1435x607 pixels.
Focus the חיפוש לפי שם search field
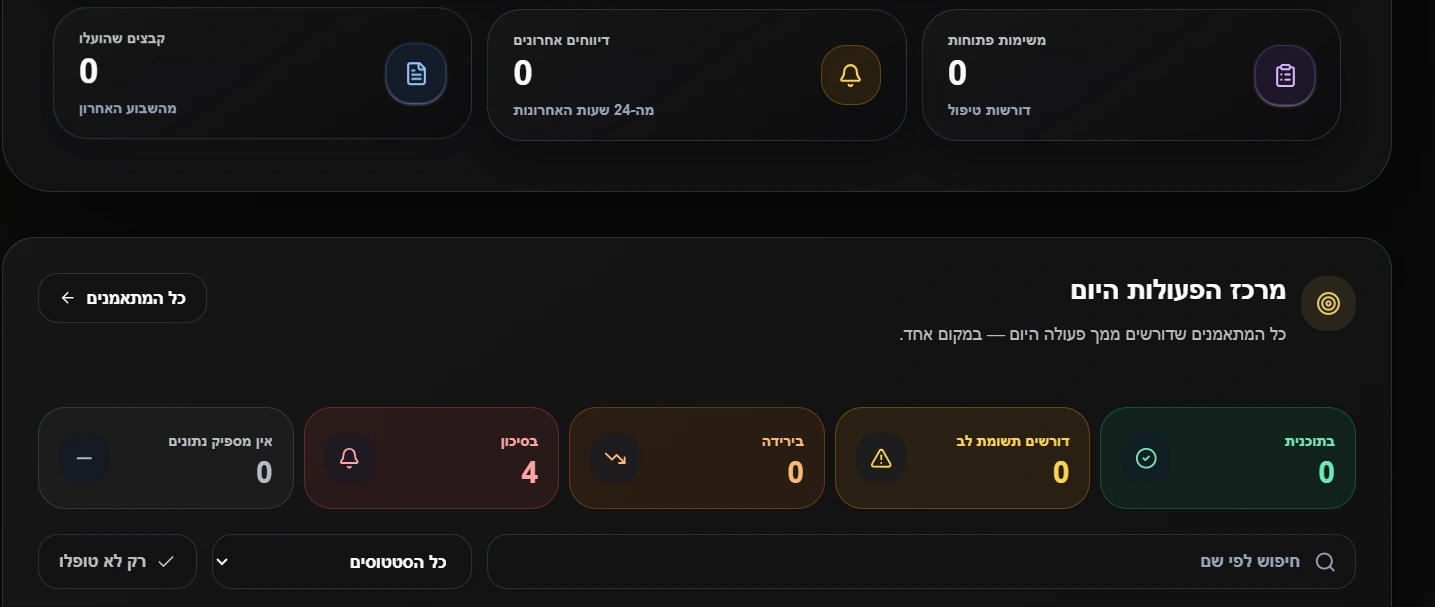tap(921, 562)
